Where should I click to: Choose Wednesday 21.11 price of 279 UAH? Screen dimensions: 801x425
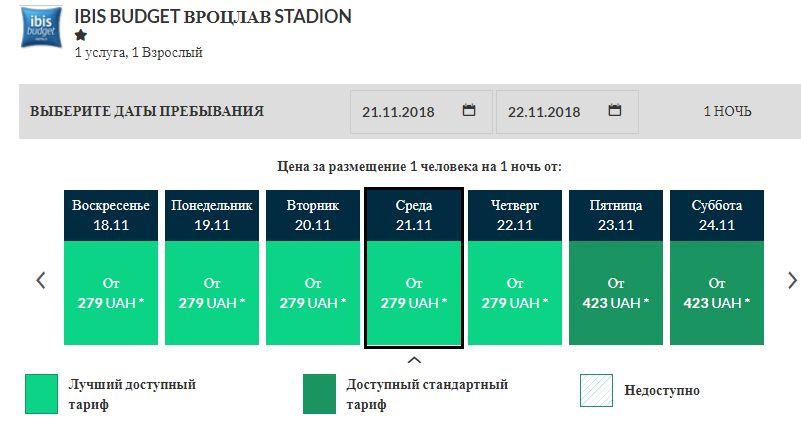(x=414, y=293)
